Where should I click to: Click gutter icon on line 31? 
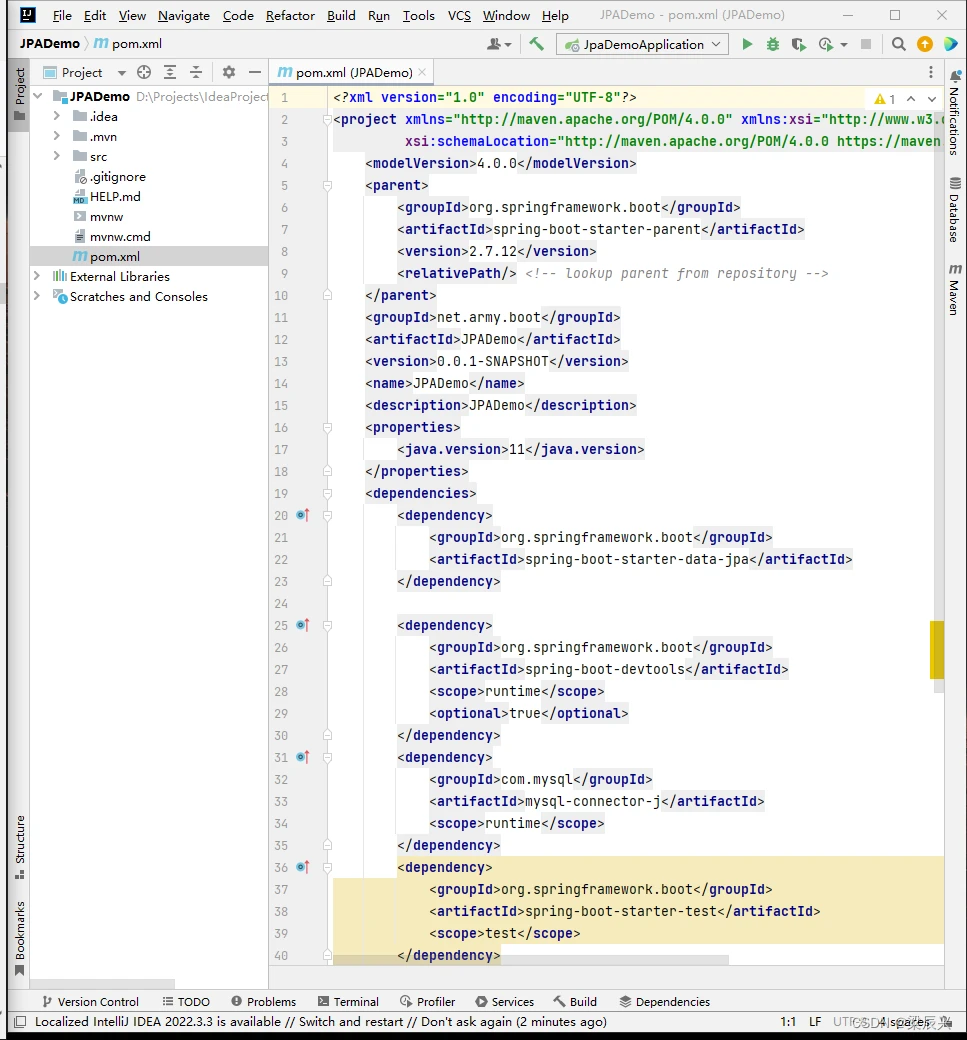pos(303,757)
